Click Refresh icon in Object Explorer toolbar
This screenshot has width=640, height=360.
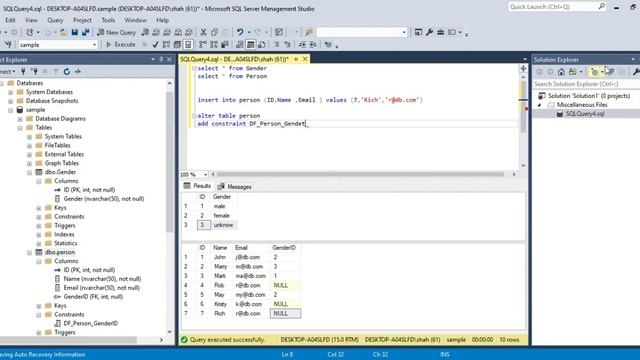tap(67, 71)
